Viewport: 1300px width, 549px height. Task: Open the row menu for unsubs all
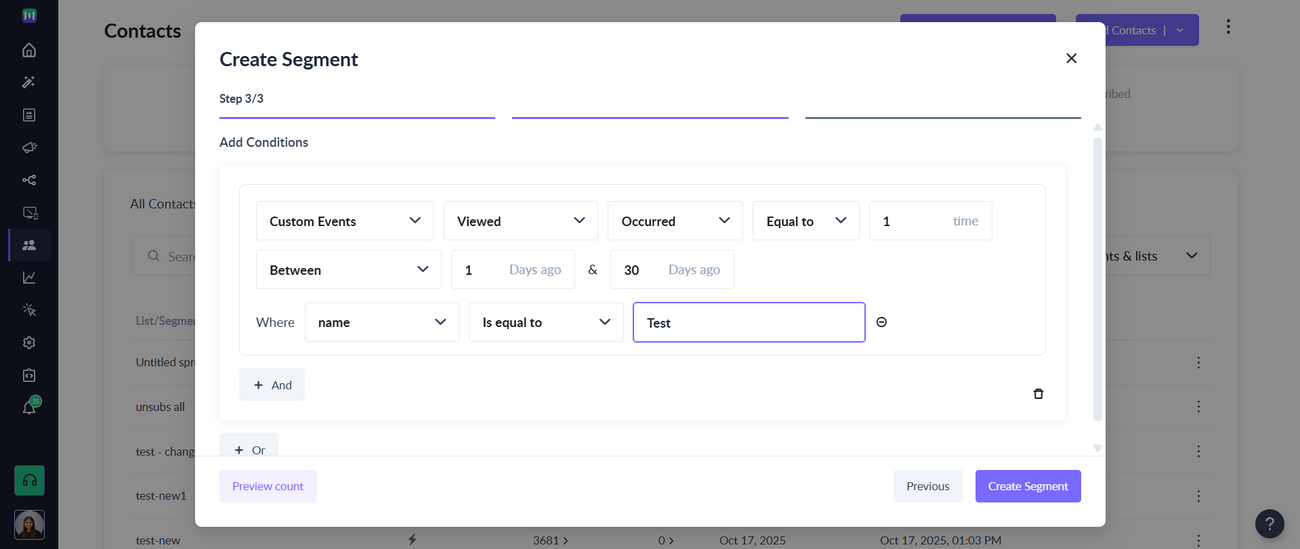(1198, 407)
